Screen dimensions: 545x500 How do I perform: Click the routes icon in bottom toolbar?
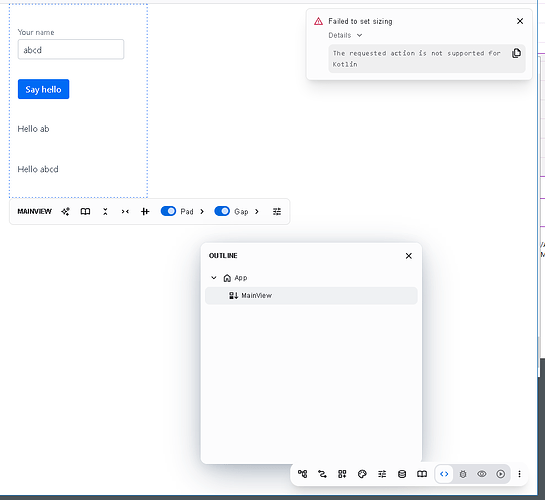[322, 474]
